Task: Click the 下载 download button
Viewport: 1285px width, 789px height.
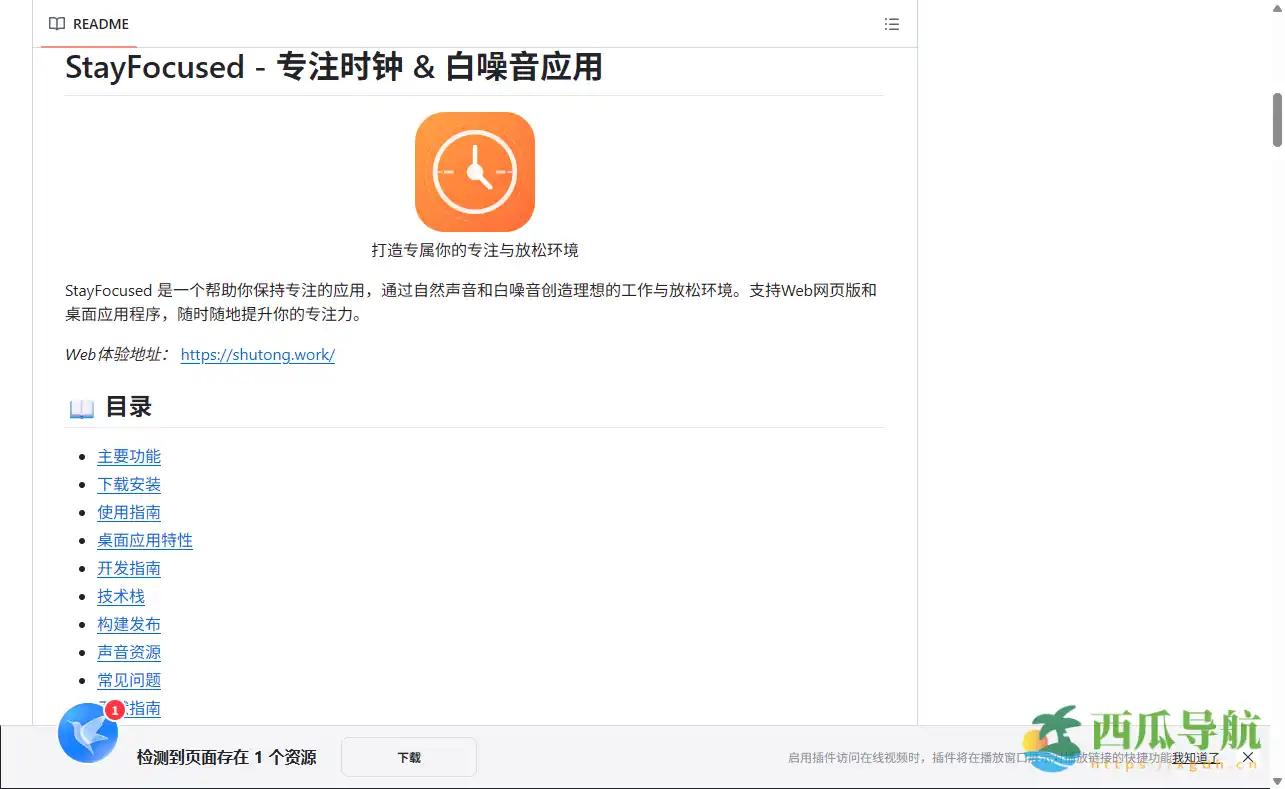Action: pos(408,757)
